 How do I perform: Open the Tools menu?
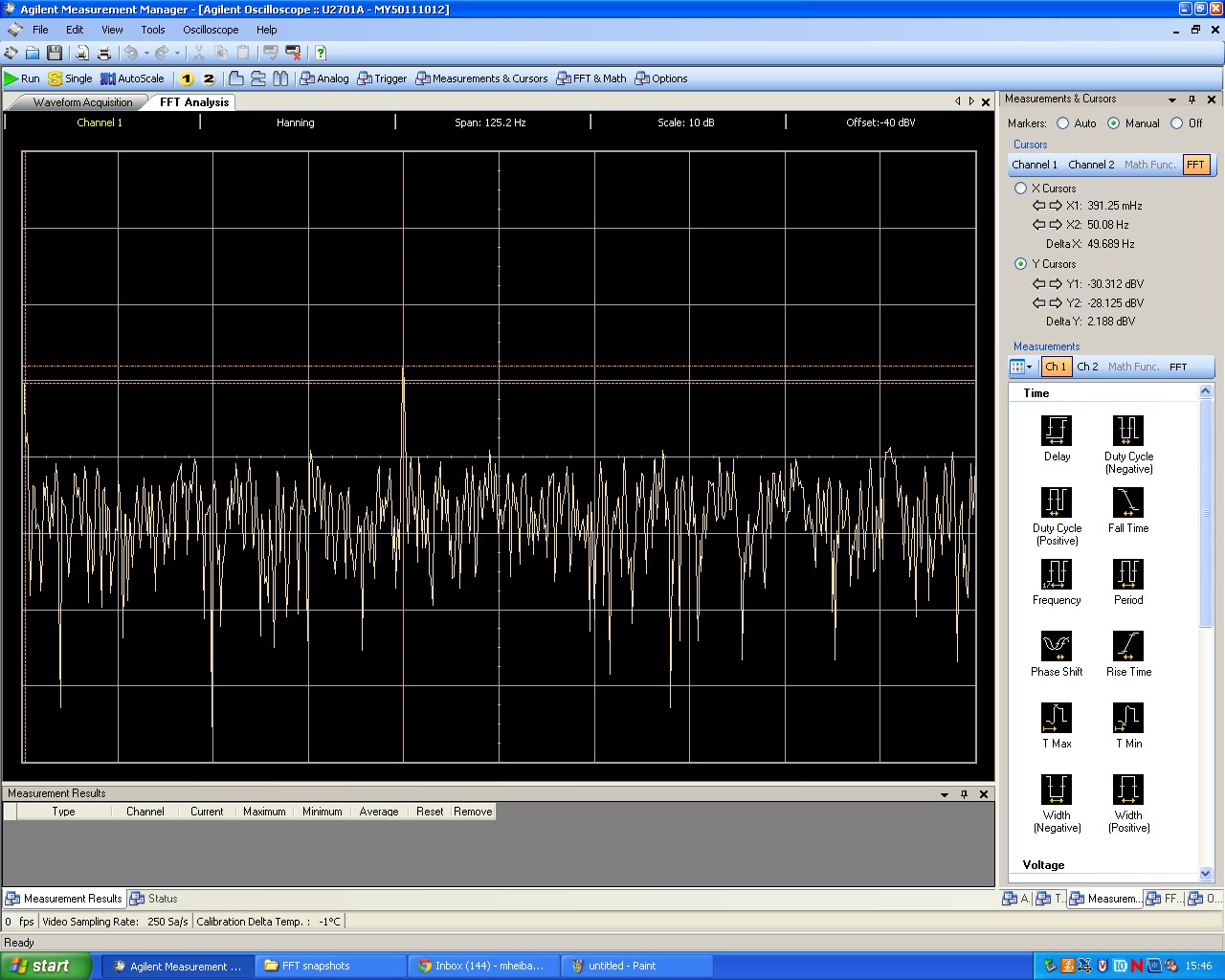pos(153,30)
